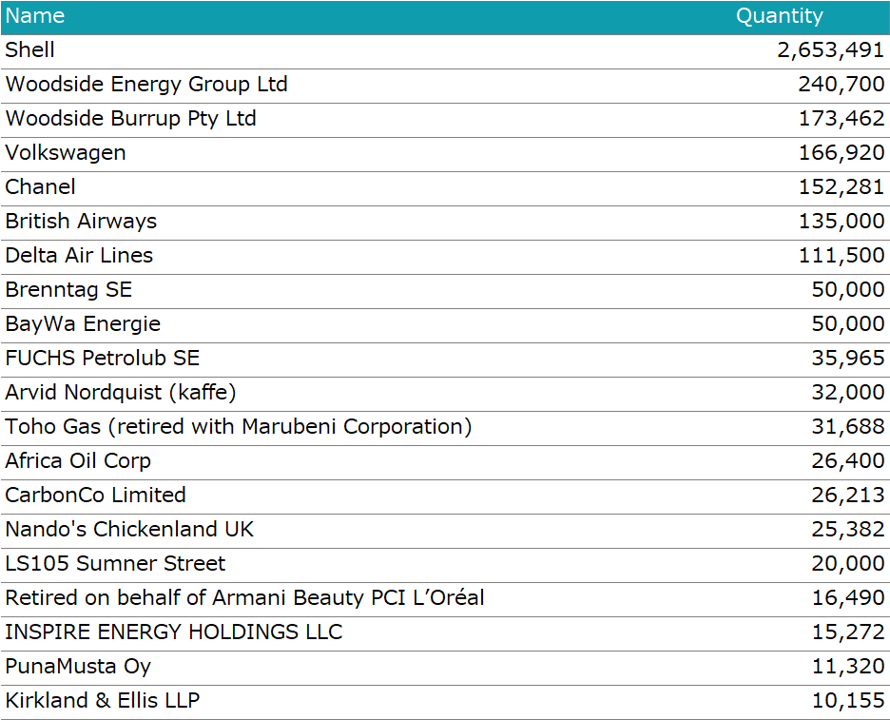Click Arvid Nordquist (kaffe) row
Screen dimensions: 890x720
121,392
